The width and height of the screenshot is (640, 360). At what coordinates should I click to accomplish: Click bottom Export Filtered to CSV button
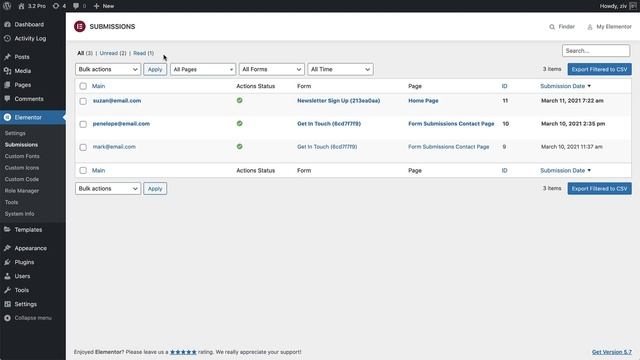point(600,189)
